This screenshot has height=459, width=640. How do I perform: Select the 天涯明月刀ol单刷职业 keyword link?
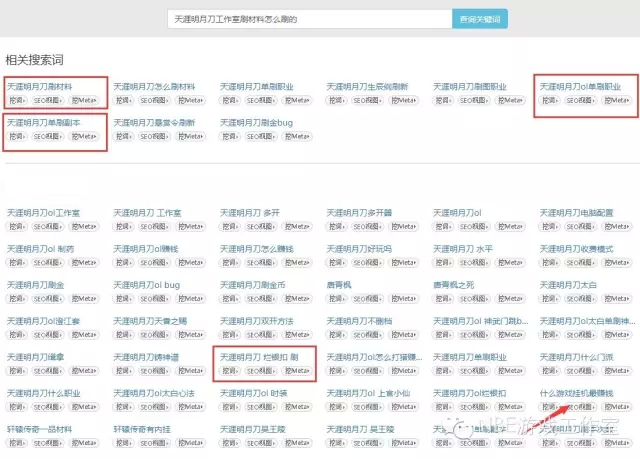coord(580,87)
